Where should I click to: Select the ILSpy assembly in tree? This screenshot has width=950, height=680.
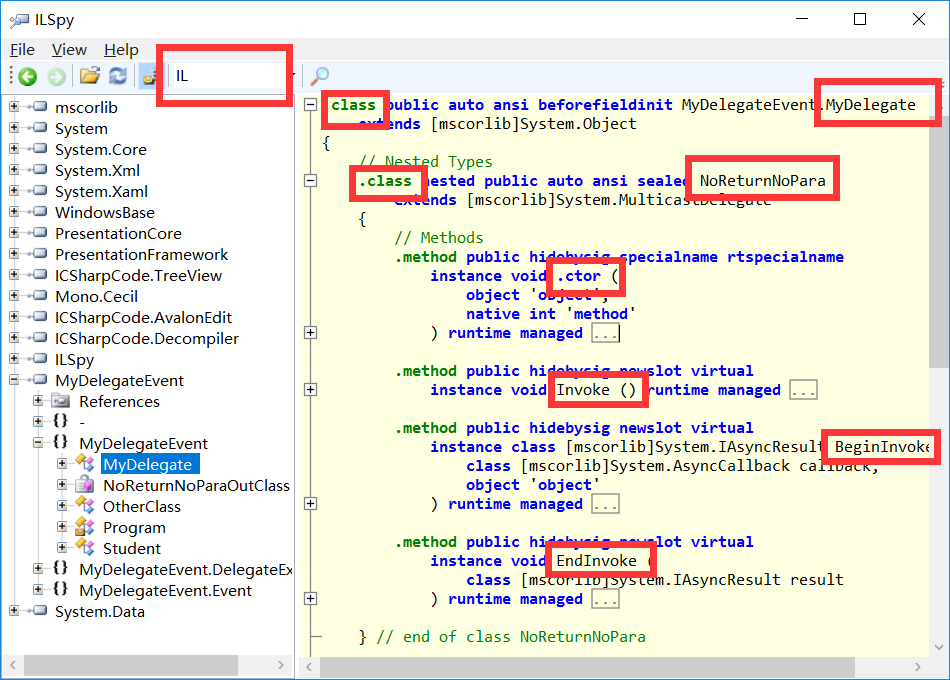(74, 359)
